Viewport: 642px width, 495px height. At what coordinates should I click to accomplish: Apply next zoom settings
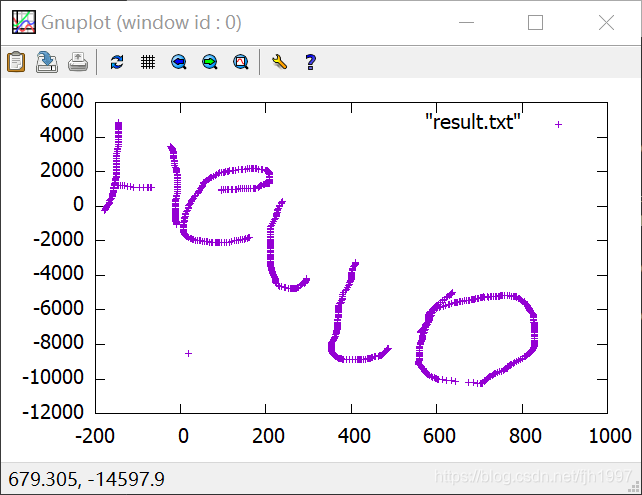point(210,62)
